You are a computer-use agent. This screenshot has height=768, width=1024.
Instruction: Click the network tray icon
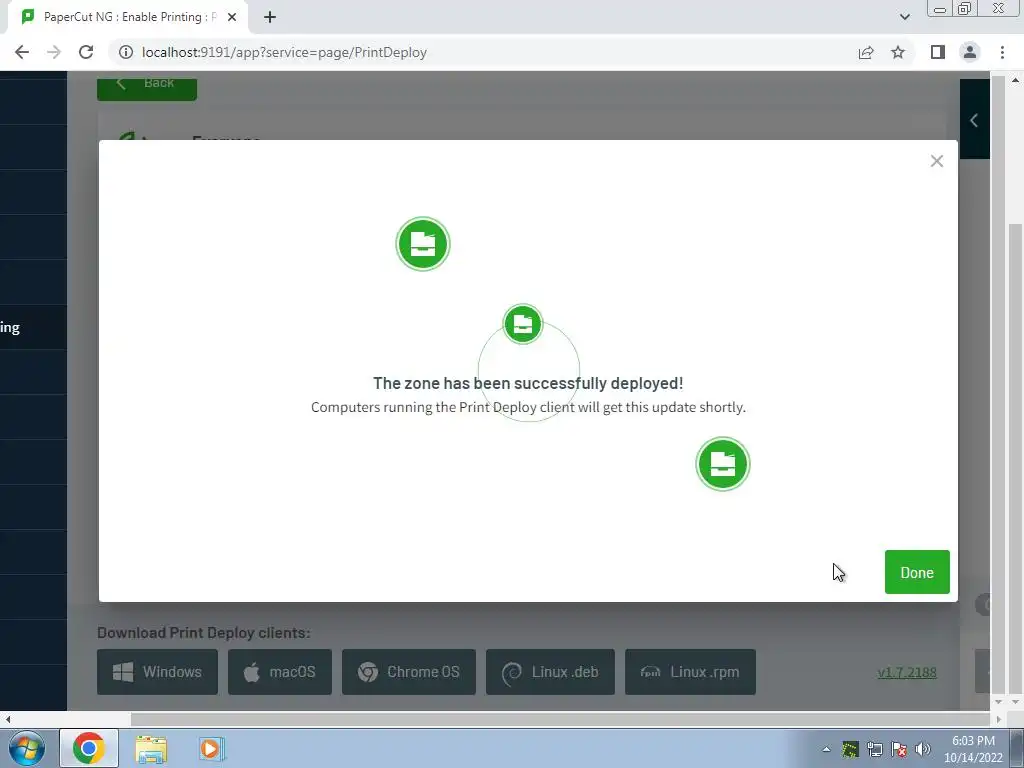[874, 749]
